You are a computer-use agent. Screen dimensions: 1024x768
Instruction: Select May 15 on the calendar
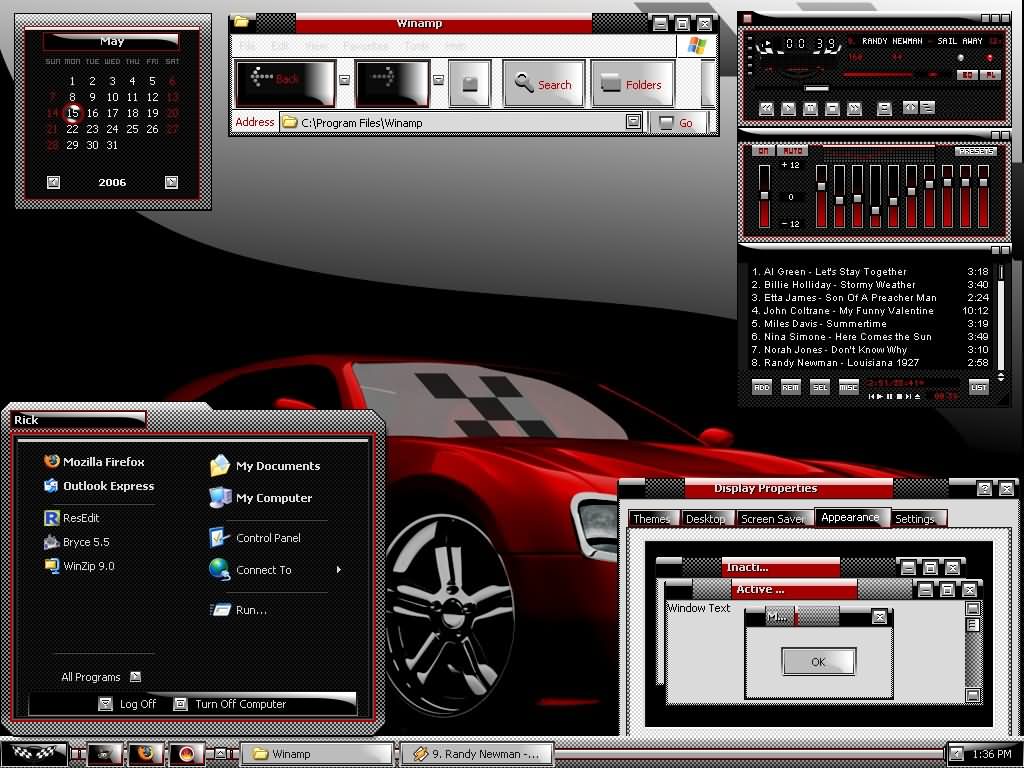72,113
